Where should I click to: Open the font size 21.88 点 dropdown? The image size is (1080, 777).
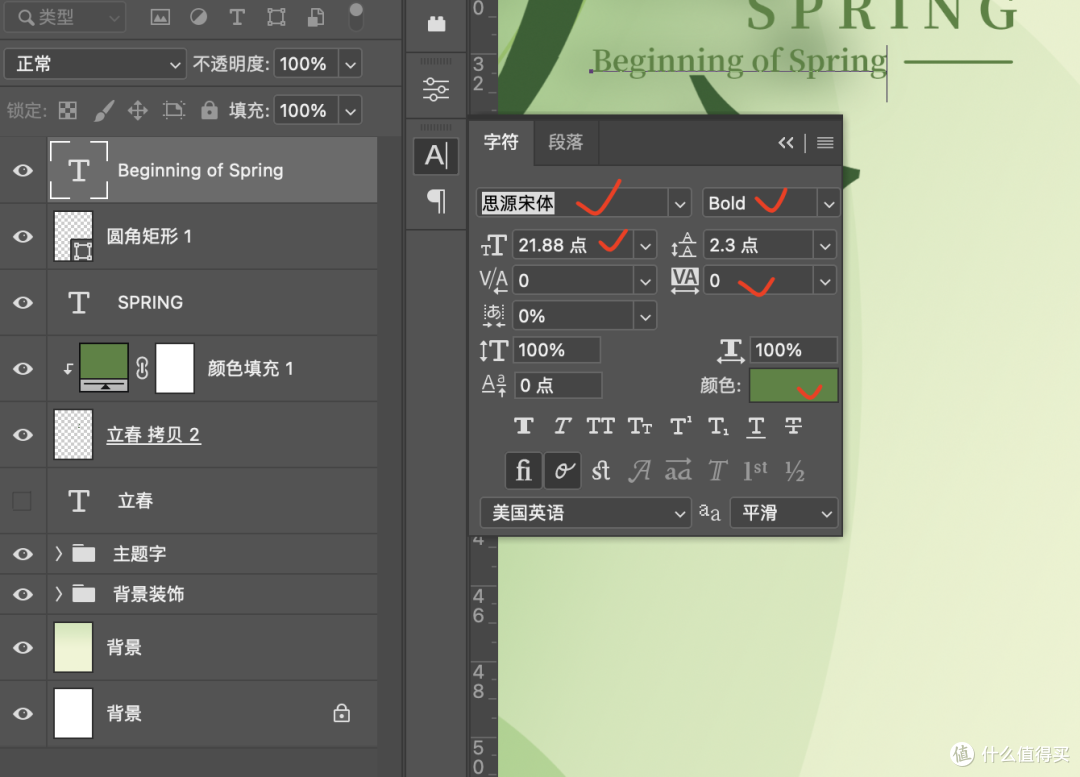(x=645, y=245)
